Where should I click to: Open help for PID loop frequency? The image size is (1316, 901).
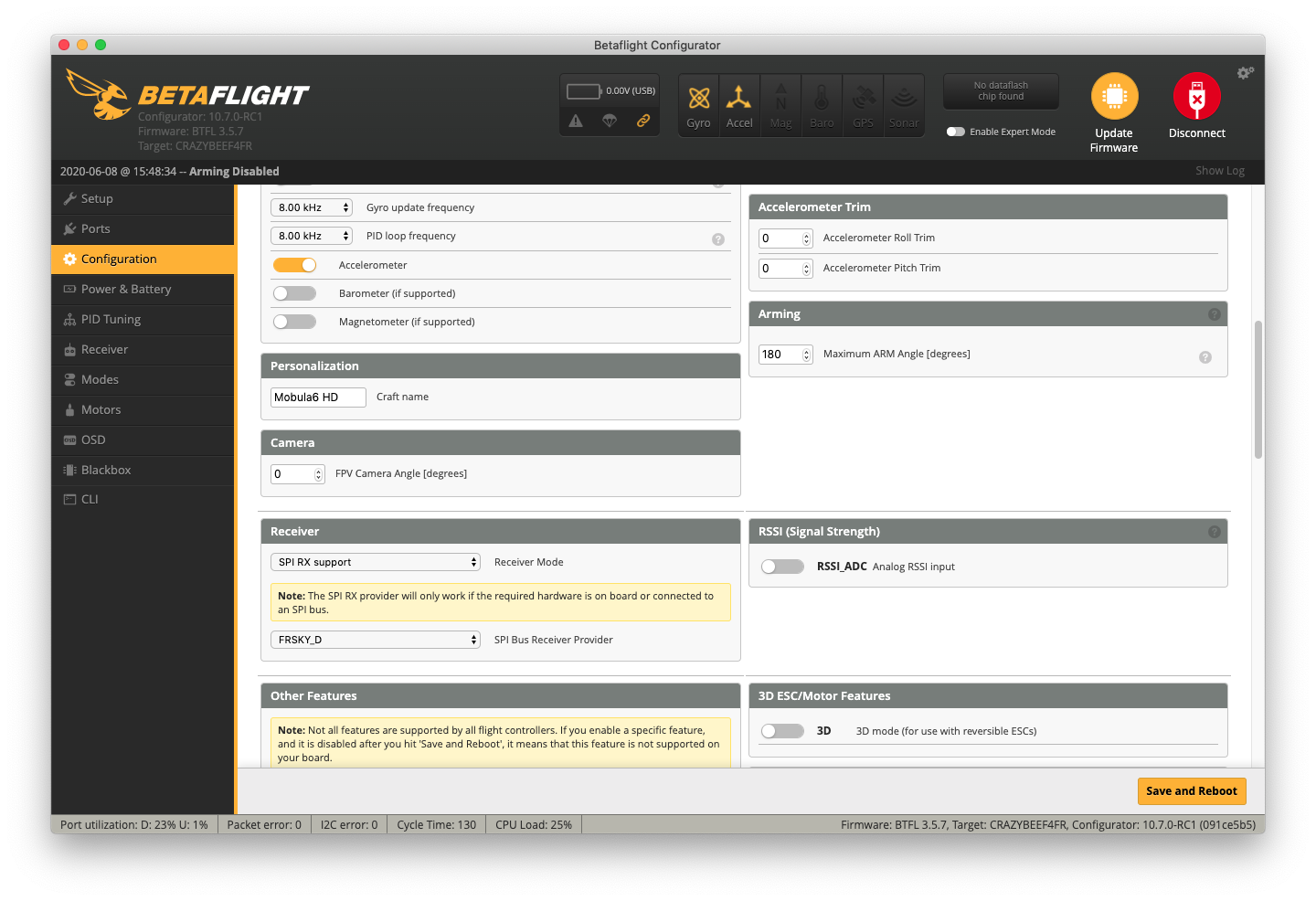[718, 239]
